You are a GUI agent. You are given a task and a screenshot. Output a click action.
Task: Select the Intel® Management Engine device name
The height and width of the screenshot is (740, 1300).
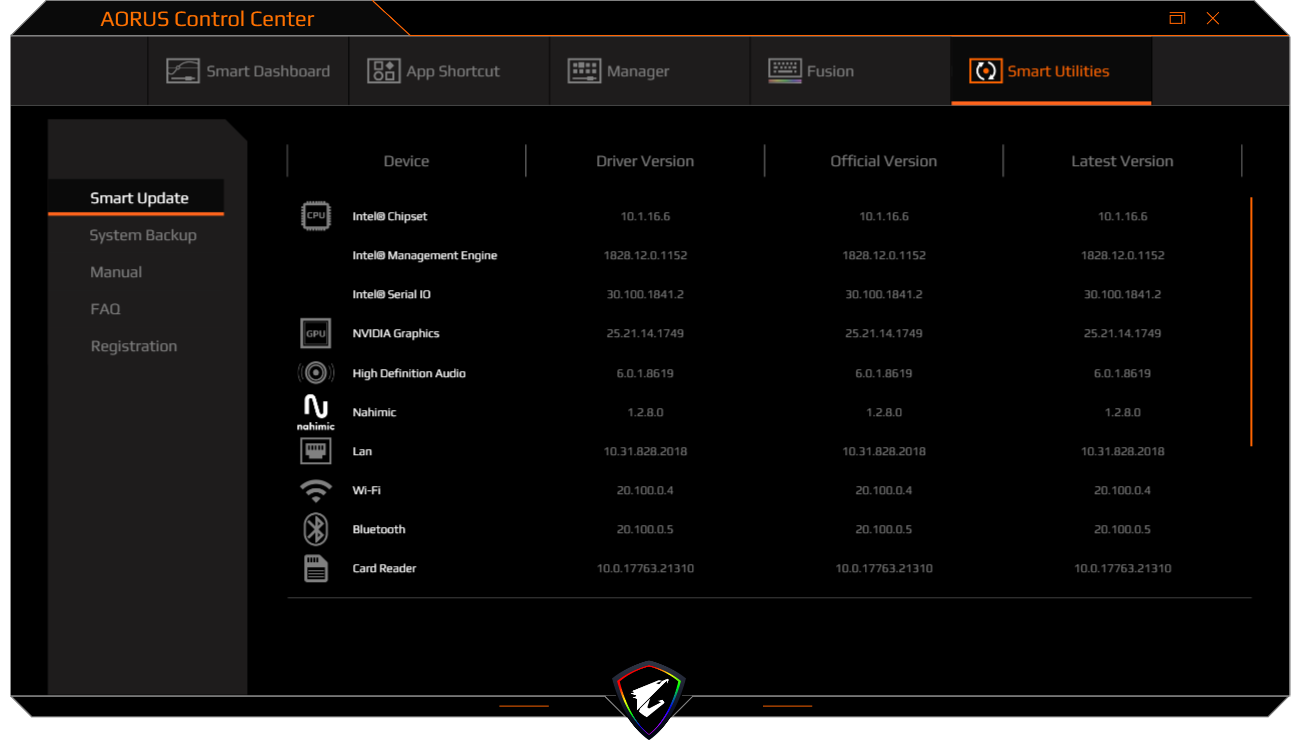[425, 255]
